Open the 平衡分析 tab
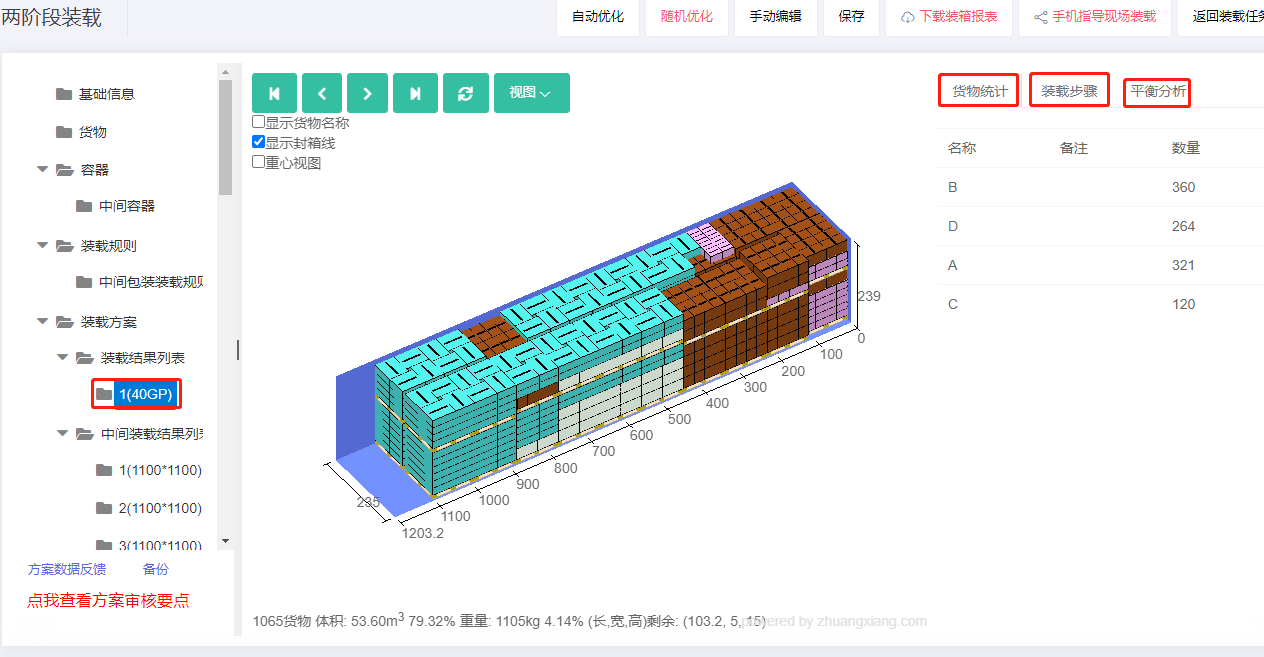1264x657 pixels. point(1158,91)
